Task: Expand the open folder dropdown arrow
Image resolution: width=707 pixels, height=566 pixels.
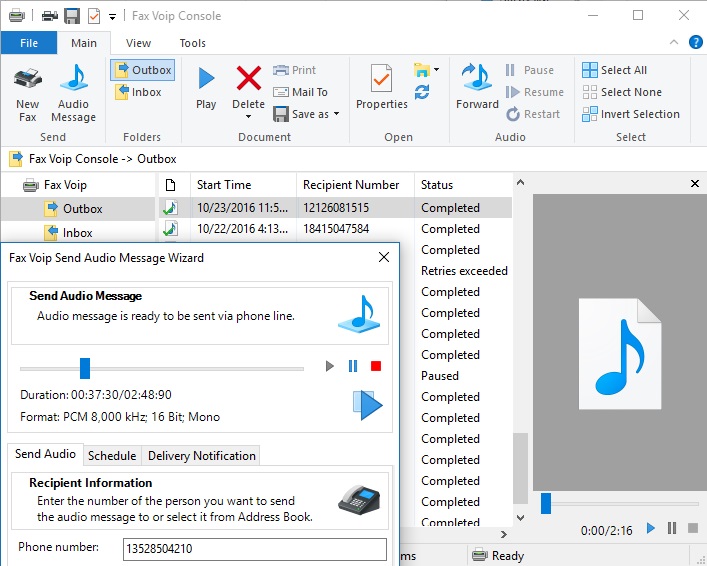Action: tap(436, 70)
